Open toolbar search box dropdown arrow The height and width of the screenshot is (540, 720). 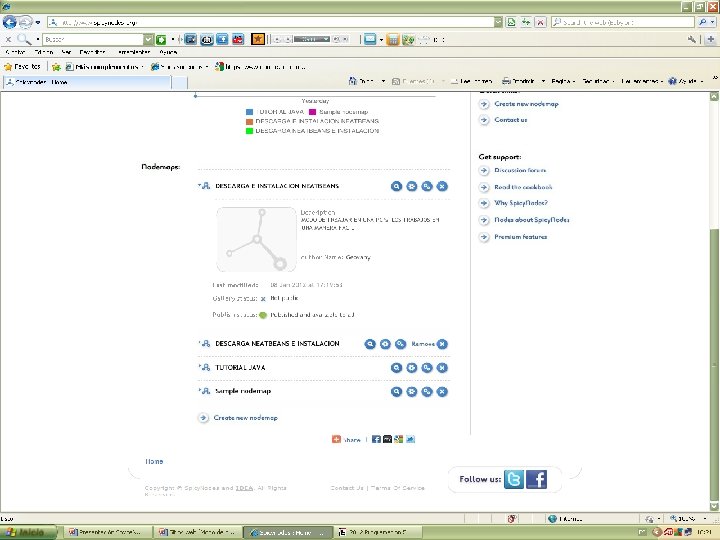coord(148,39)
